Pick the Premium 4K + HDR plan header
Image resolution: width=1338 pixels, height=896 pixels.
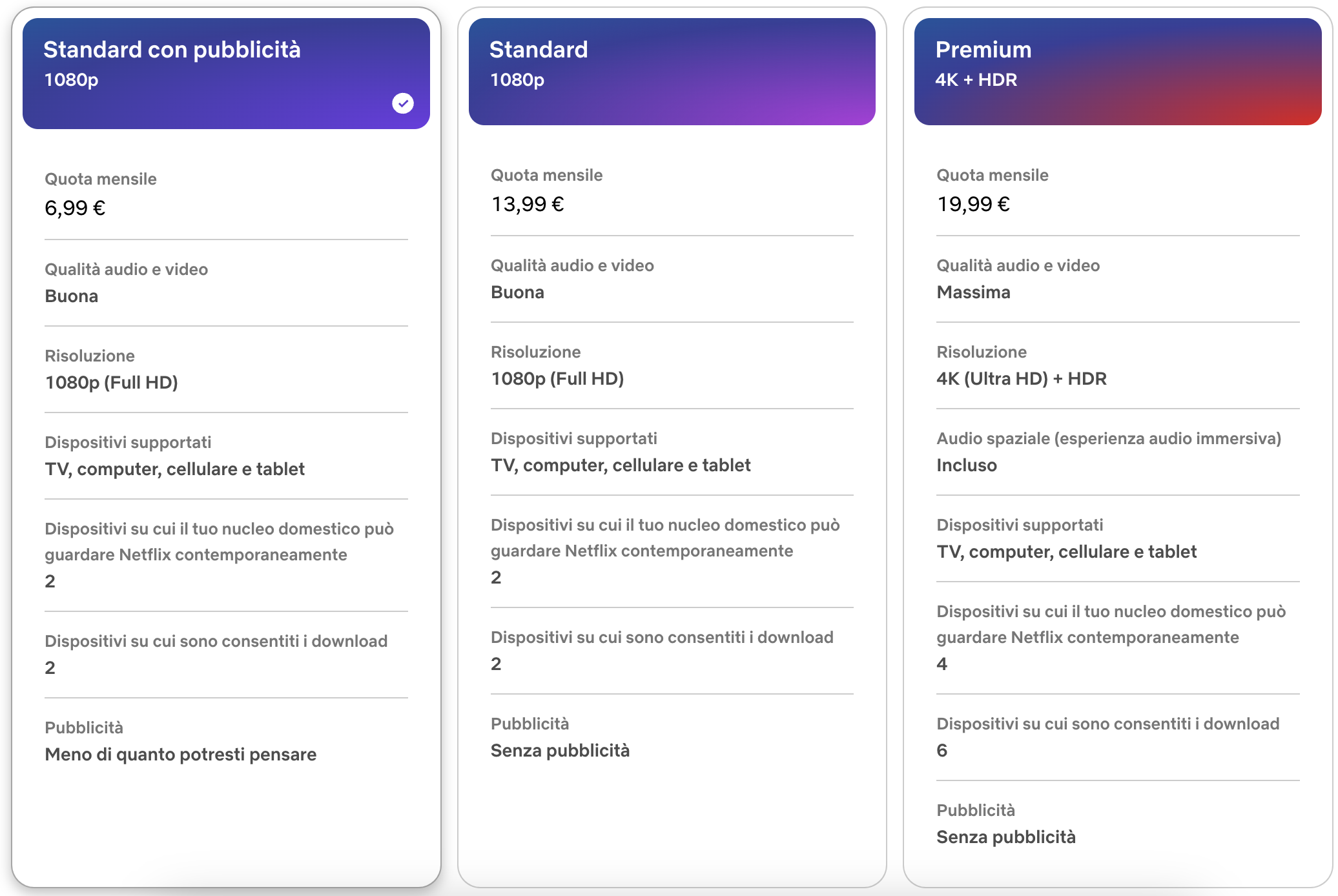tap(1117, 72)
